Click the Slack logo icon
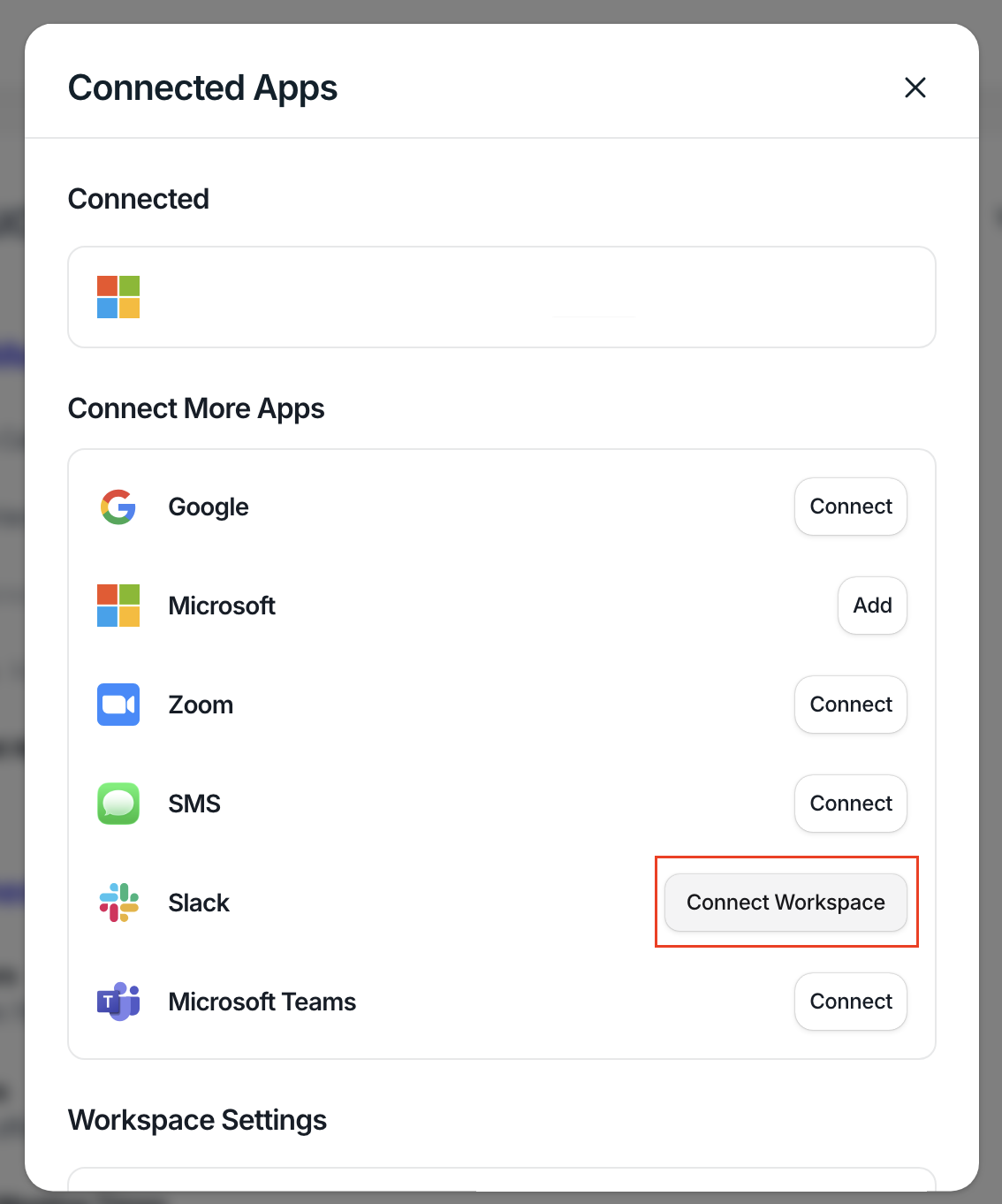This screenshot has width=1002, height=1204. tap(118, 903)
